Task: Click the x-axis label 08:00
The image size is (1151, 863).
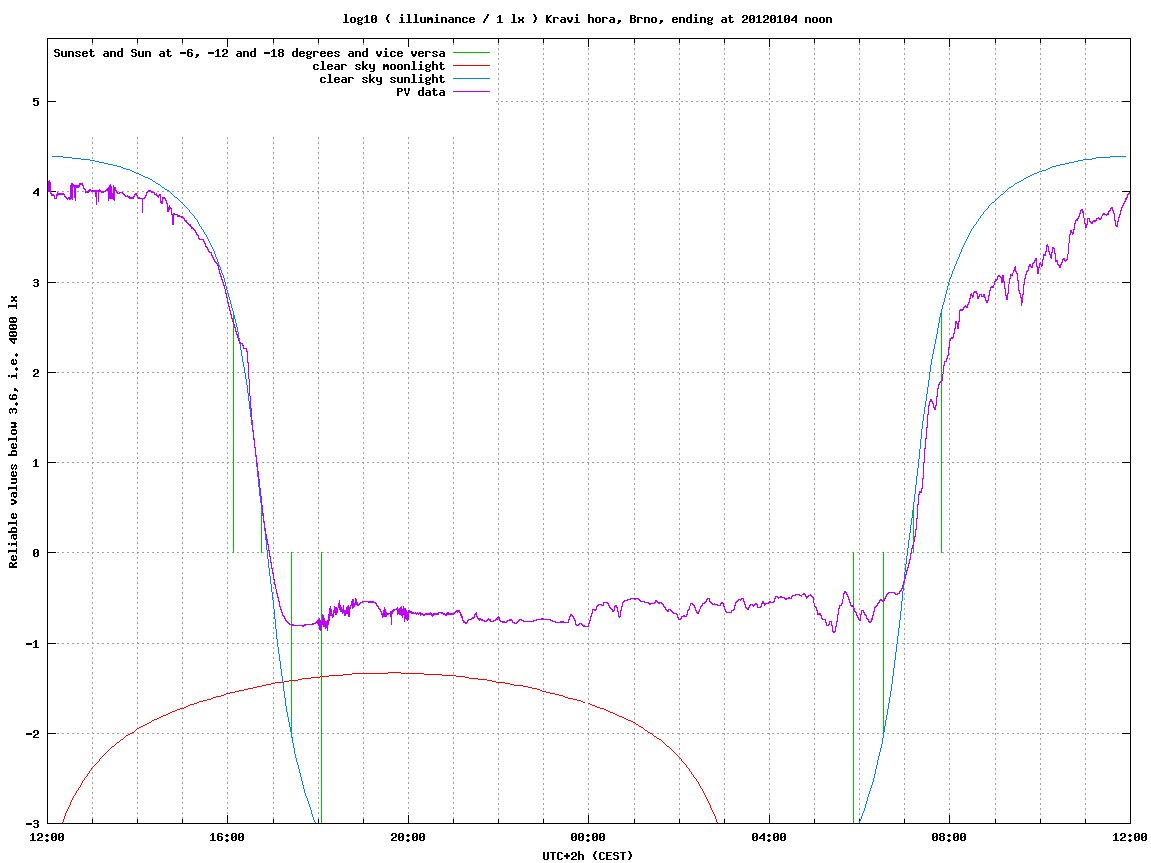Action: pyautogui.click(x=950, y=837)
